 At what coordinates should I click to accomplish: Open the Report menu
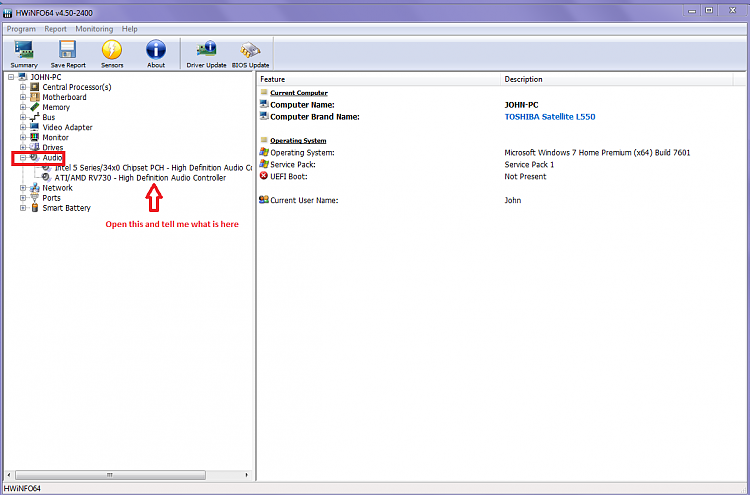[55, 29]
